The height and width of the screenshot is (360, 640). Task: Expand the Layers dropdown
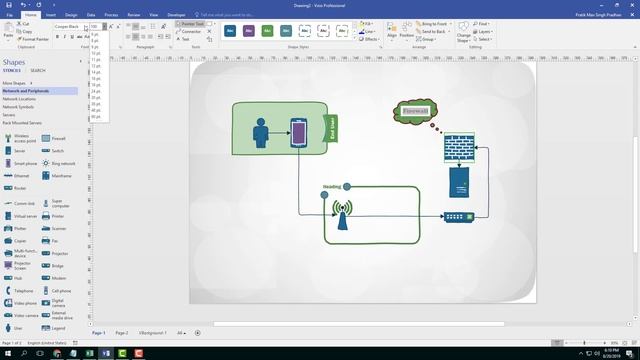pyautogui.click(x=483, y=31)
